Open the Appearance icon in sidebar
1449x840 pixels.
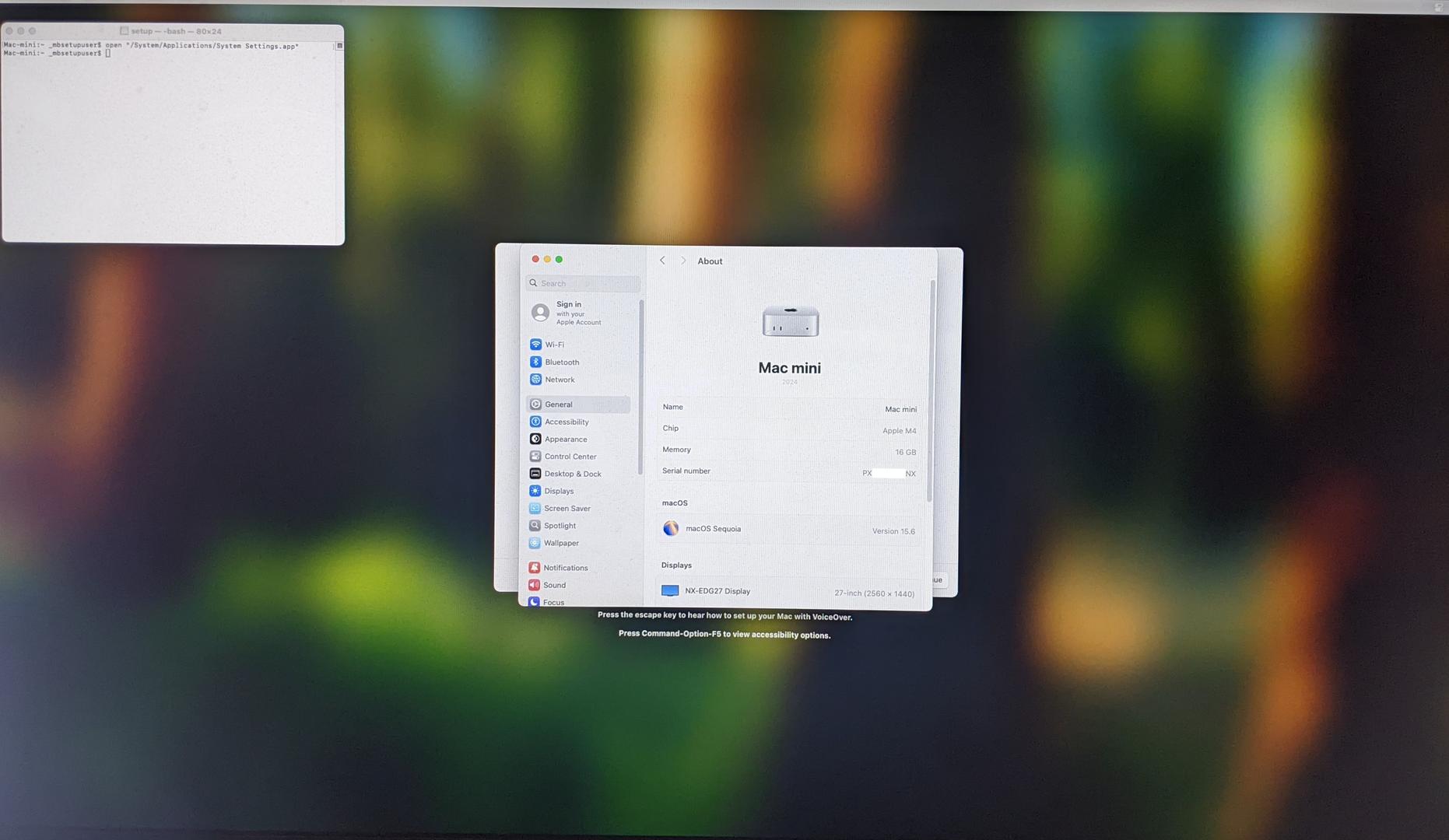pyautogui.click(x=535, y=439)
